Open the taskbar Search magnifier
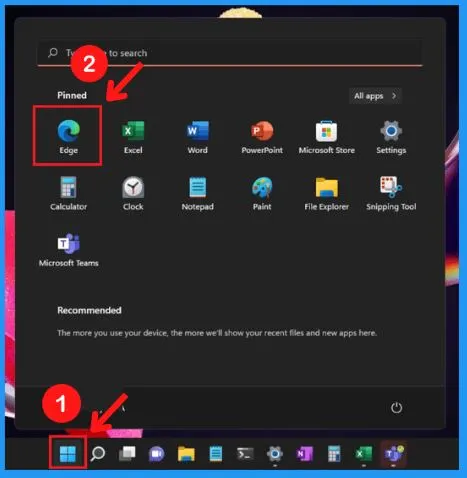The width and height of the screenshot is (467, 478). [98, 454]
